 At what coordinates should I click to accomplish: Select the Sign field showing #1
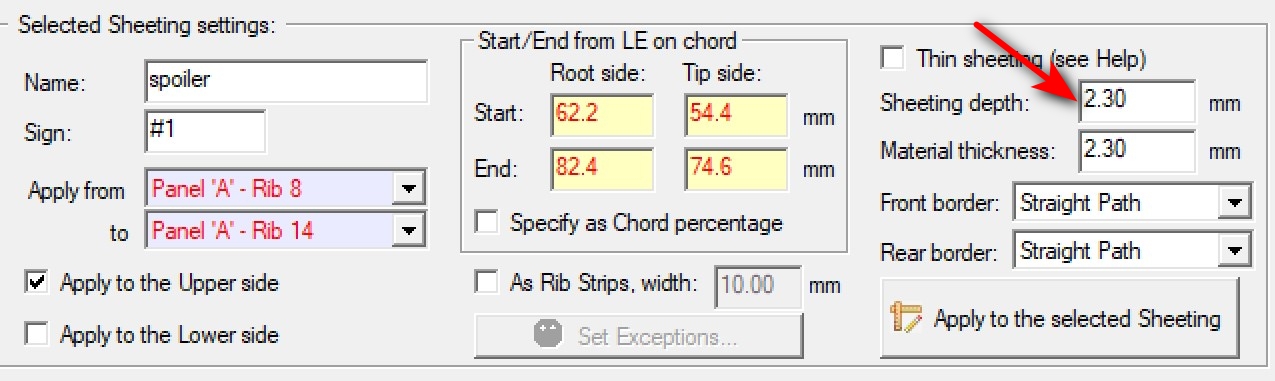click(205, 131)
